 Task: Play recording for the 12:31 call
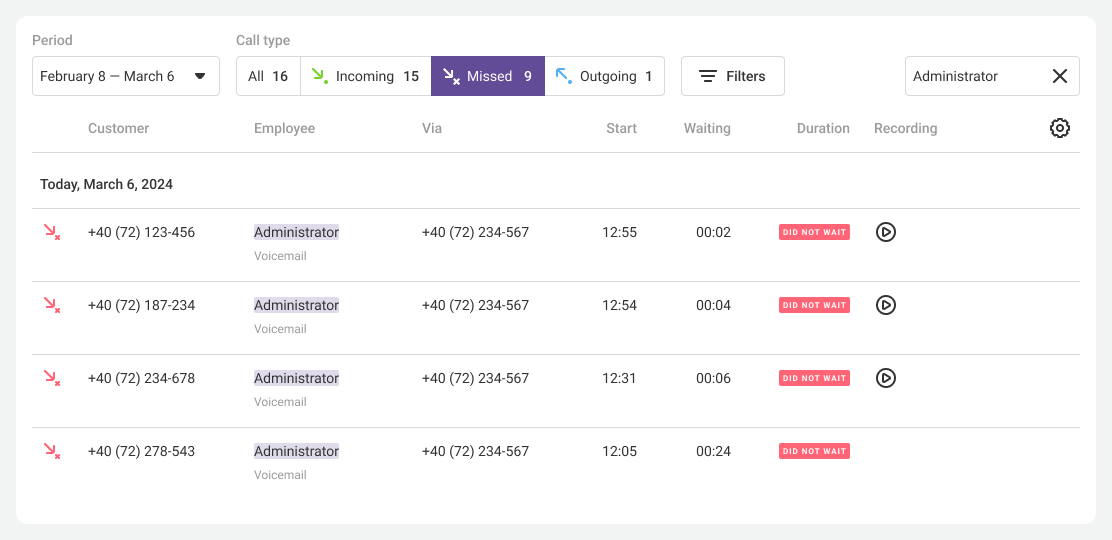coord(885,378)
